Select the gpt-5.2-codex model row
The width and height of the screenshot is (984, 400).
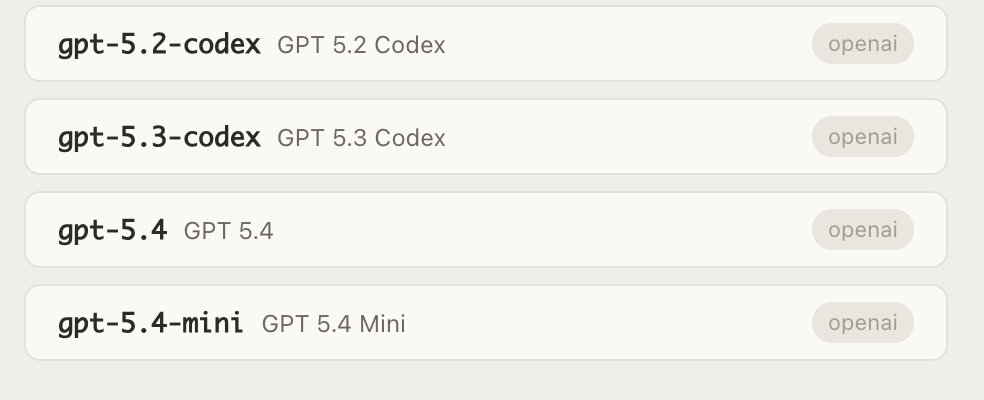pos(486,43)
